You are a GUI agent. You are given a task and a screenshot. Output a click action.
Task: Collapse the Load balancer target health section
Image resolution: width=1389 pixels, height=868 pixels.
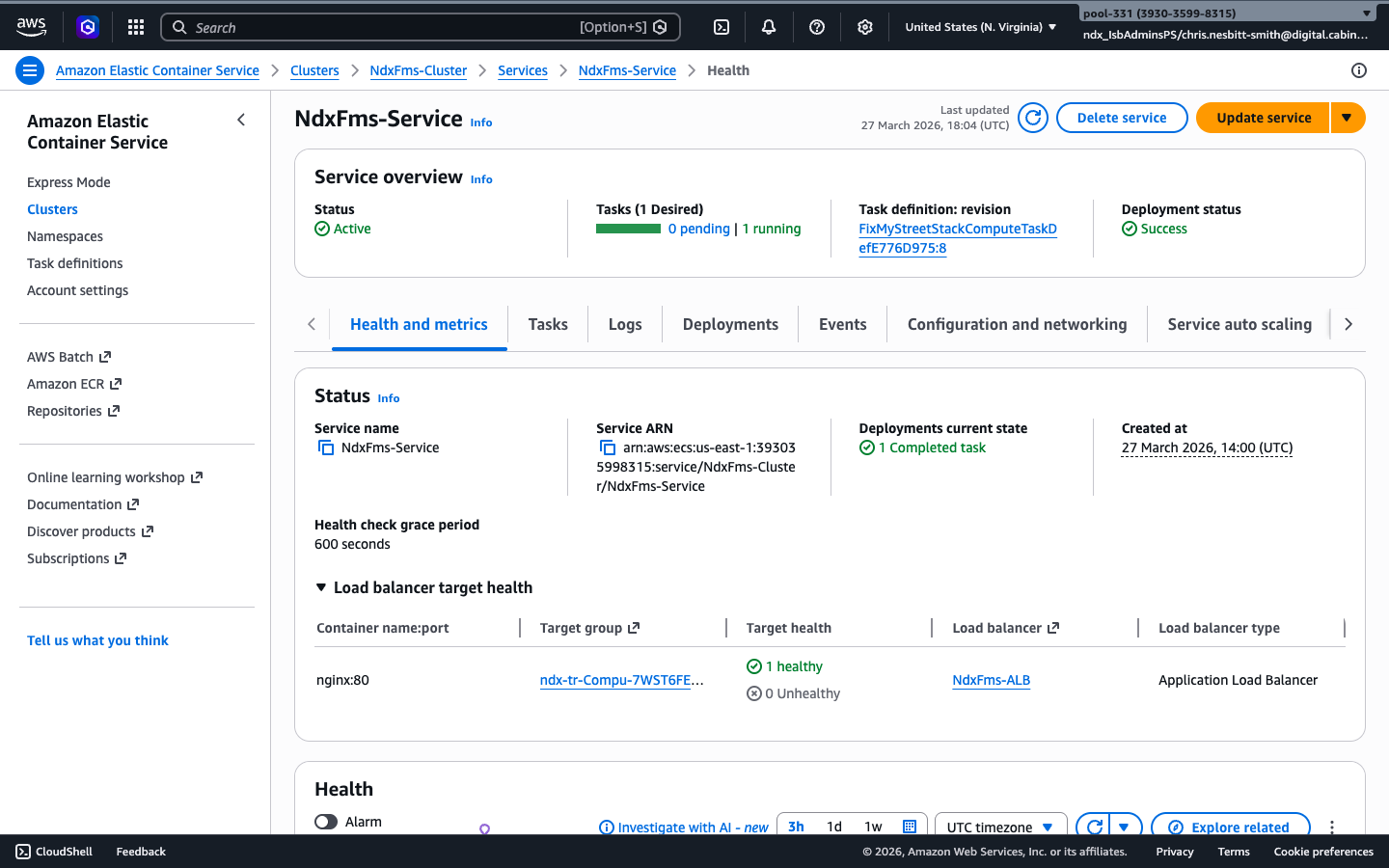point(321,586)
